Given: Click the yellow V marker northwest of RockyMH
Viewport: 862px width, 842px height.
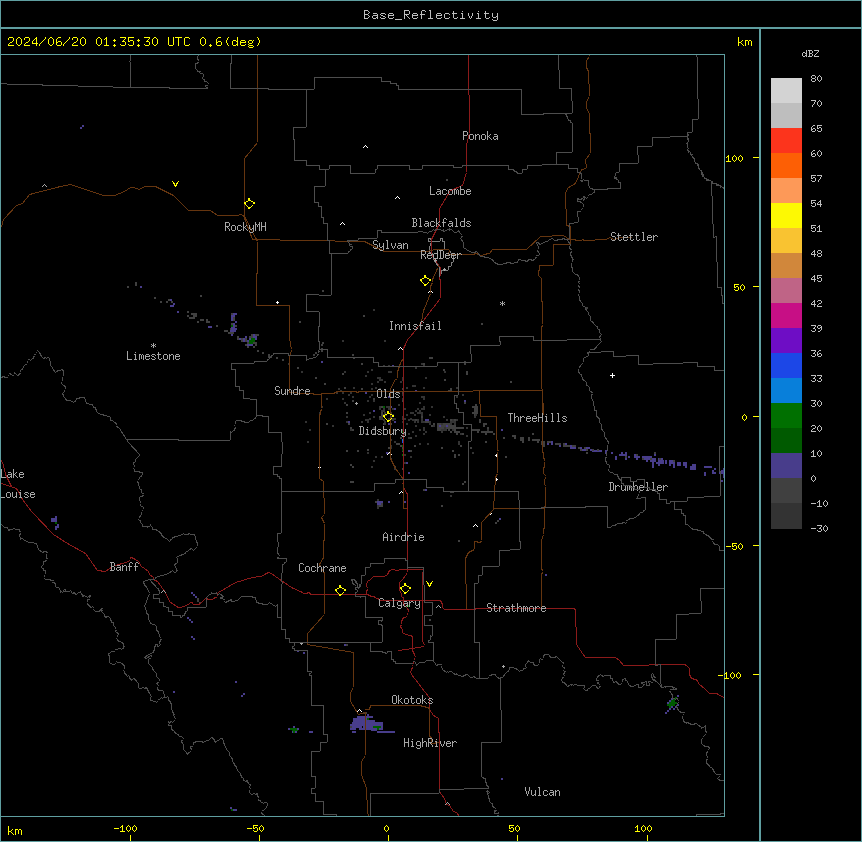Looking at the screenshot, I should [x=175, y=184].
